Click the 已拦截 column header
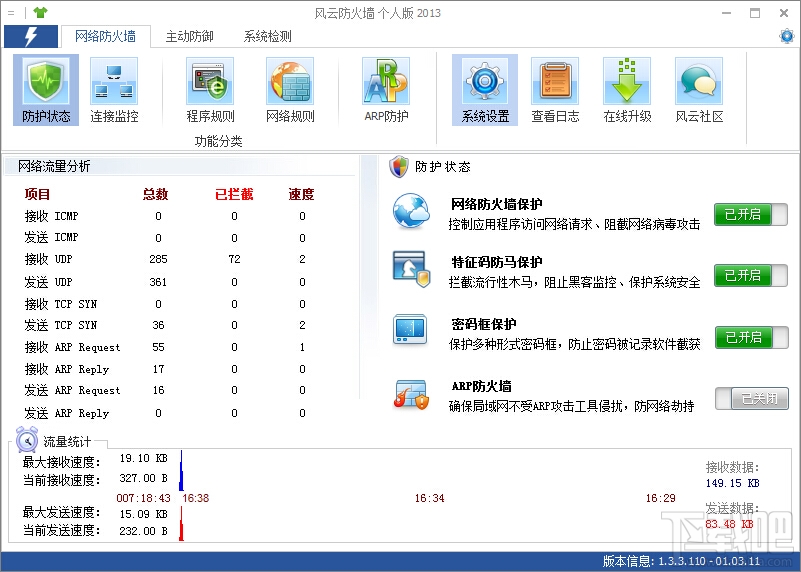This screenshot has width=801, height=572. click(234, 194)
